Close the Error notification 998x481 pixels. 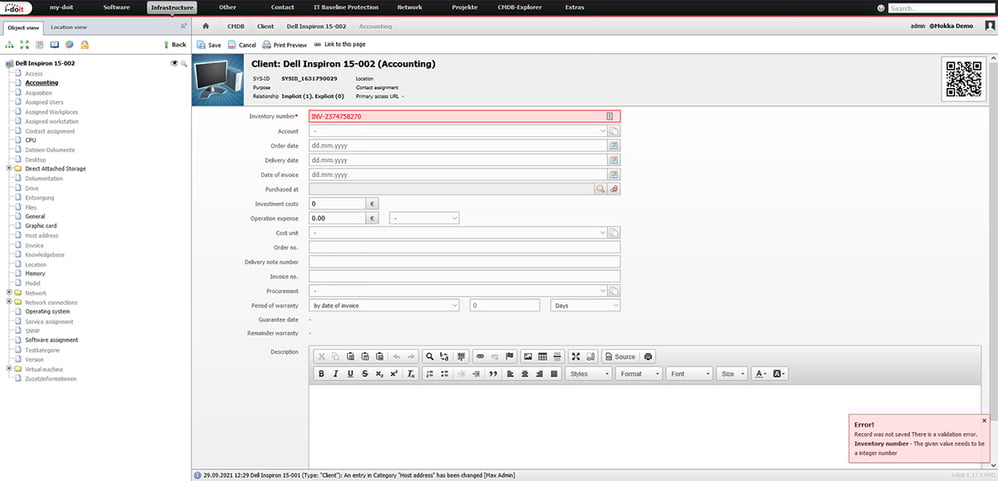click(x=984, y=421)
